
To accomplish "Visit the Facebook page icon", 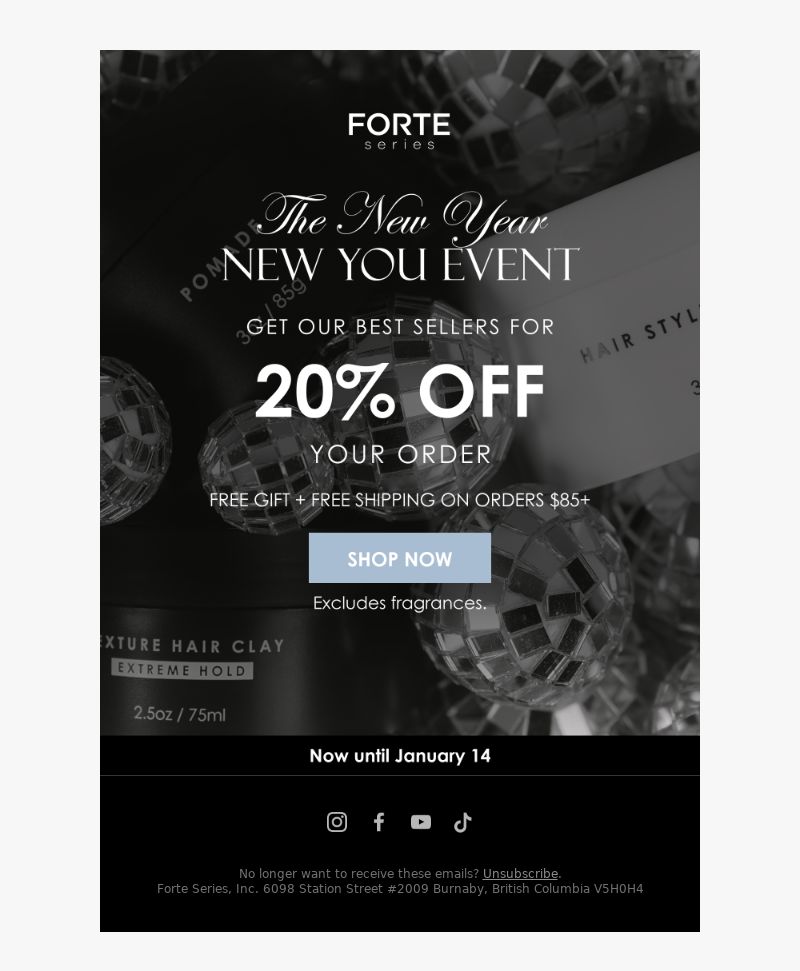I will [x=379, y=822].
